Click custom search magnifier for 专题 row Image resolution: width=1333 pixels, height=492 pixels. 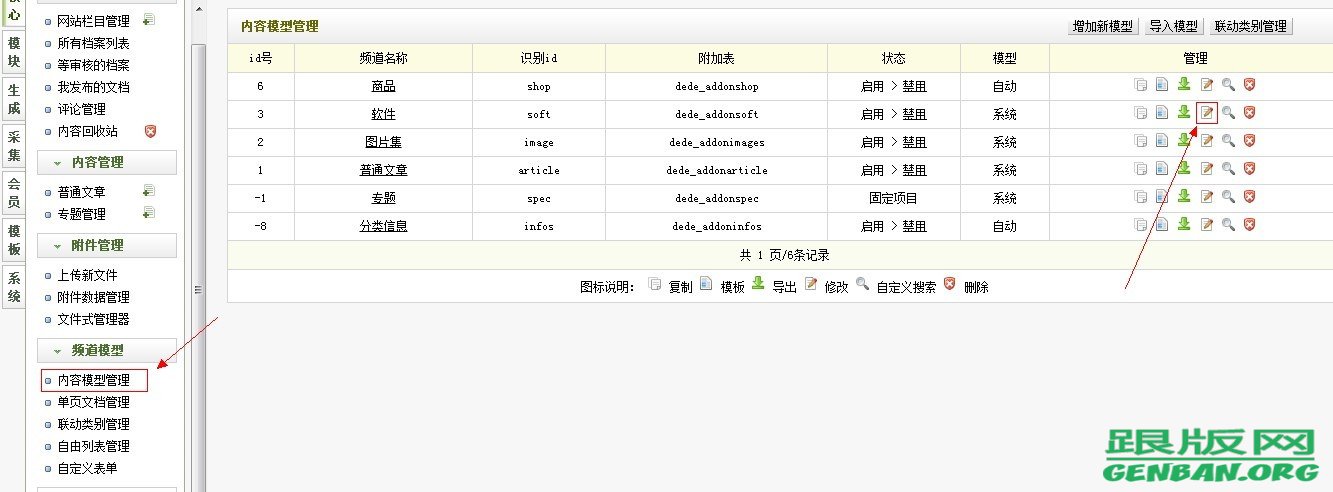tap(1228, 197)
